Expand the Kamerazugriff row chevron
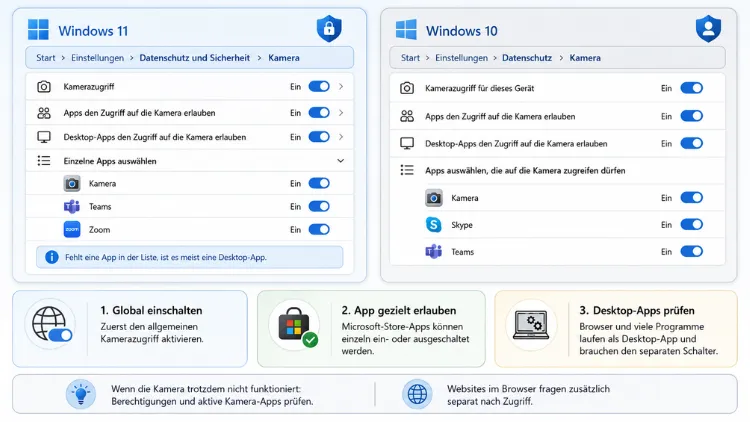Viewport: 750px width, 422px height. pyautogui.click(x=341, y=87)
